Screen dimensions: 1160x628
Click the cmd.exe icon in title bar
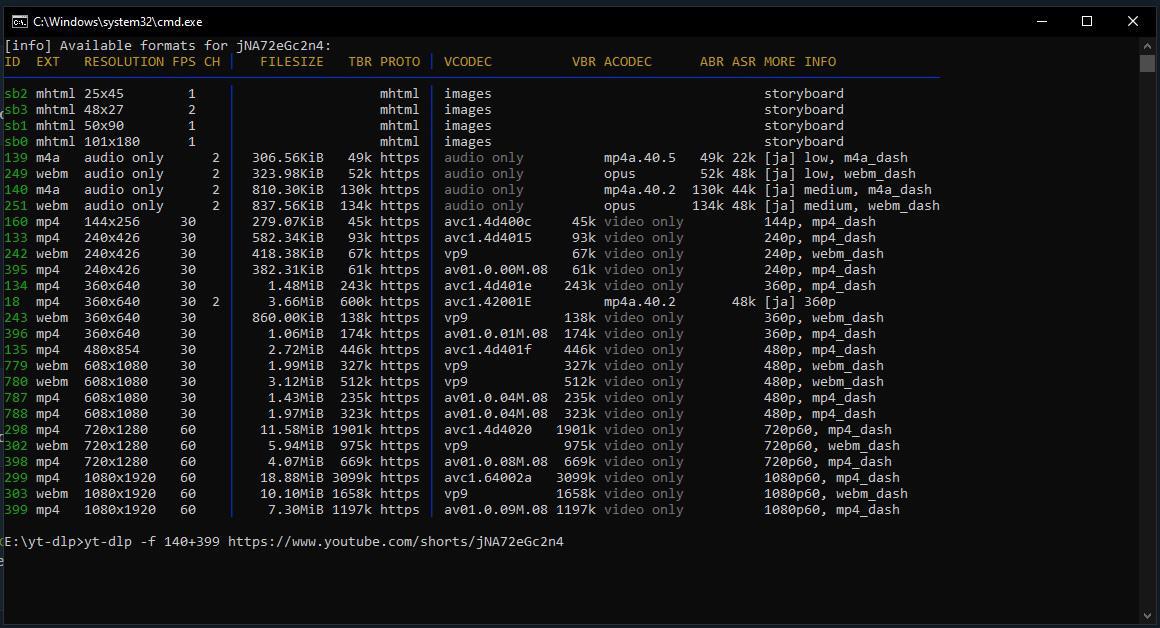click(19, 21)
